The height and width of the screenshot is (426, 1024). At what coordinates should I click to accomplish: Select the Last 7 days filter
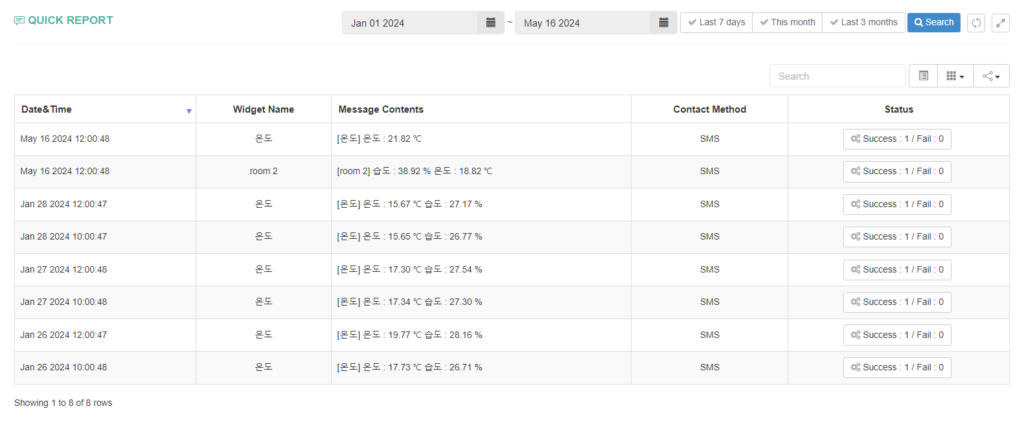716,22
